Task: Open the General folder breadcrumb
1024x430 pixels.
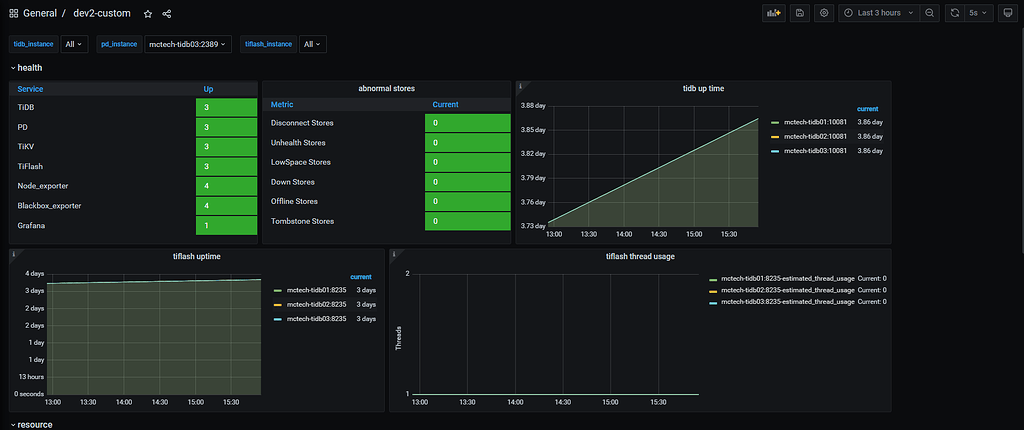Action: coord(40,14)
